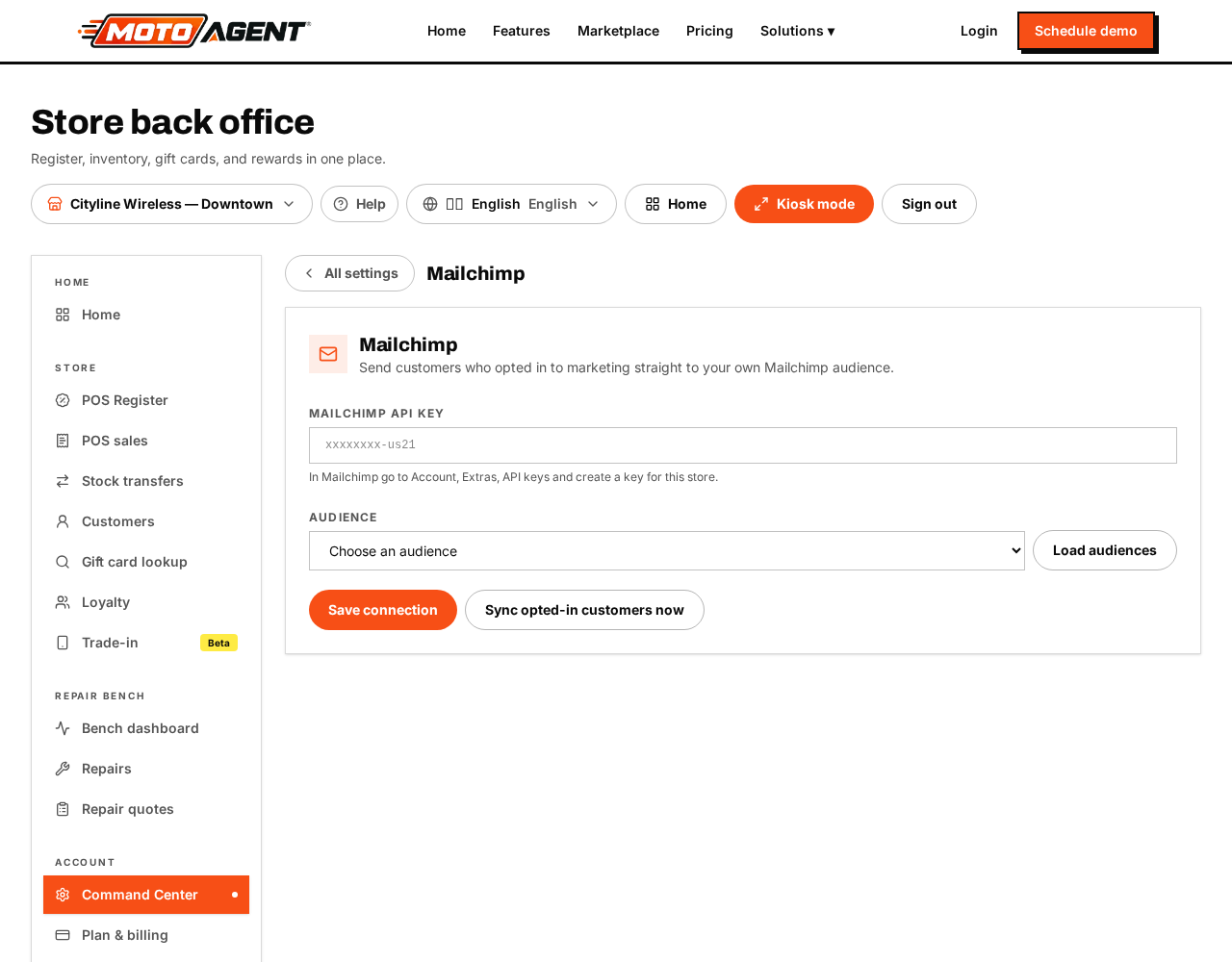This screenshot has height=962, width=1232.
Task: Return via the All settings button
Action: click(349, 273)
